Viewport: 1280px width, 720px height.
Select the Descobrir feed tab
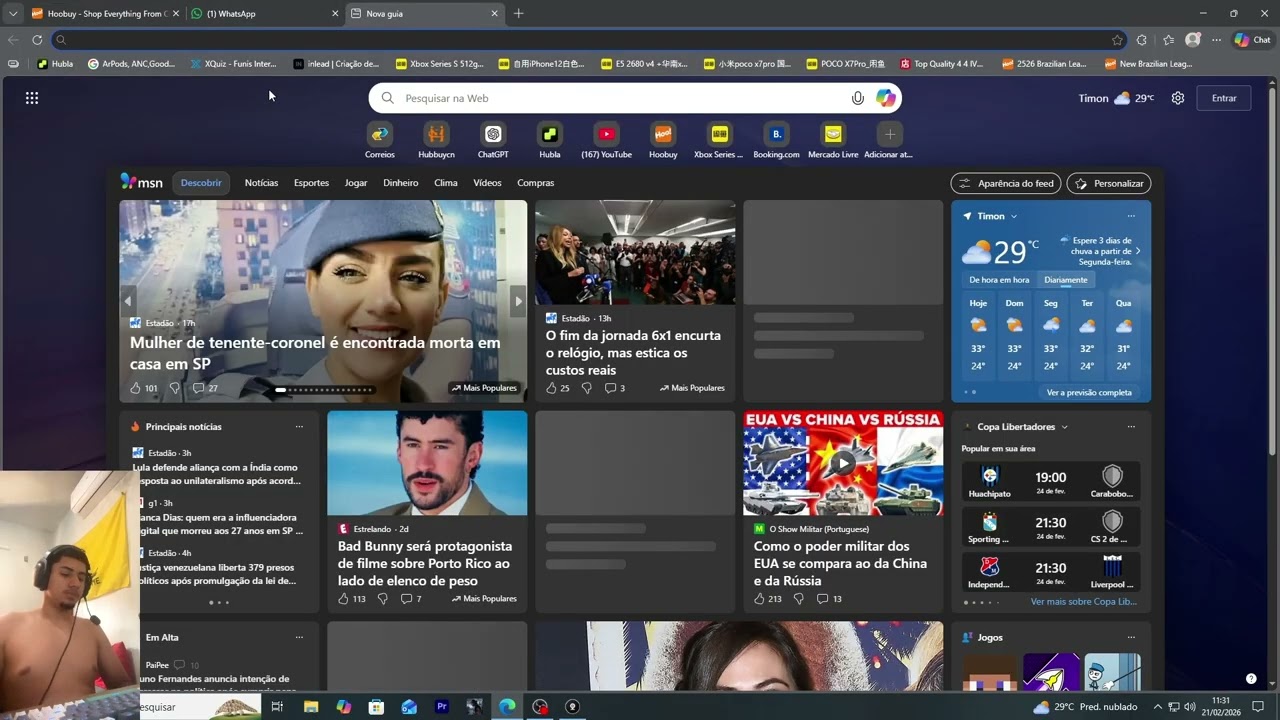[x=201, y=183]
